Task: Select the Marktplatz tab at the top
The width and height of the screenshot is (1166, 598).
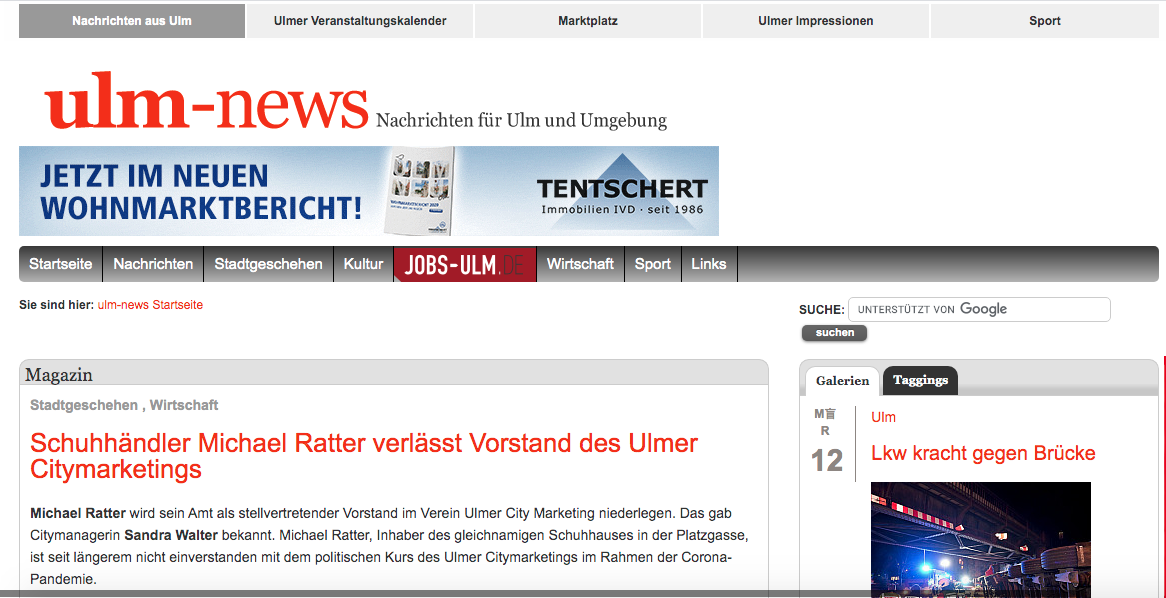Action: pyautogui.click(x=587, y=20)
